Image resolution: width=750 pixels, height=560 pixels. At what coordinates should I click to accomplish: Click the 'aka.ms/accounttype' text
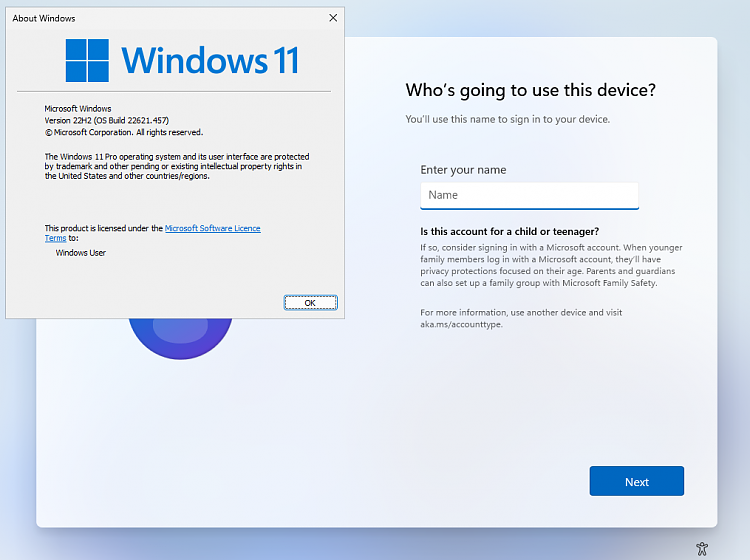tap(461, 324)
